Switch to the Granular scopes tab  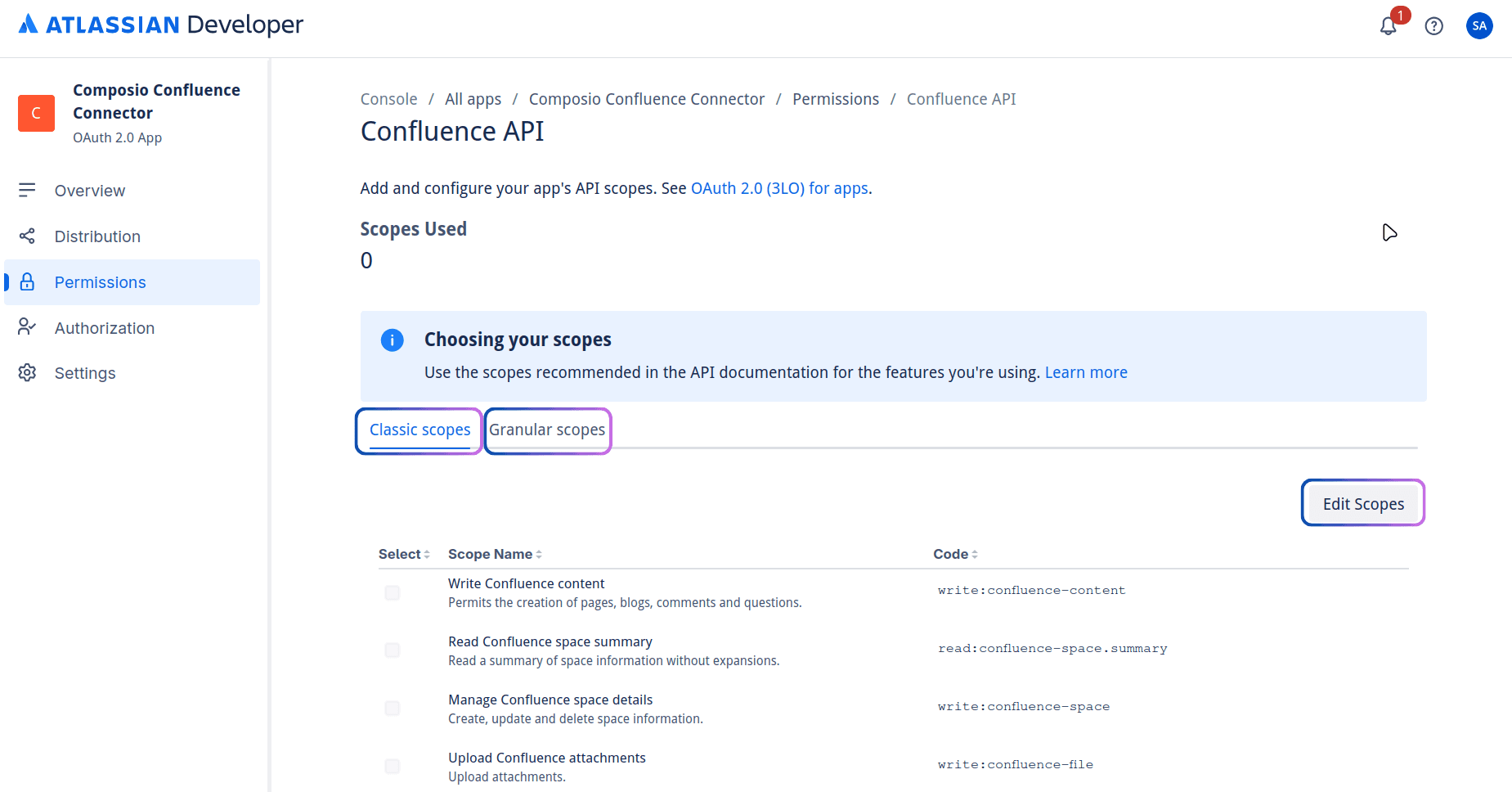click(547, 430)
